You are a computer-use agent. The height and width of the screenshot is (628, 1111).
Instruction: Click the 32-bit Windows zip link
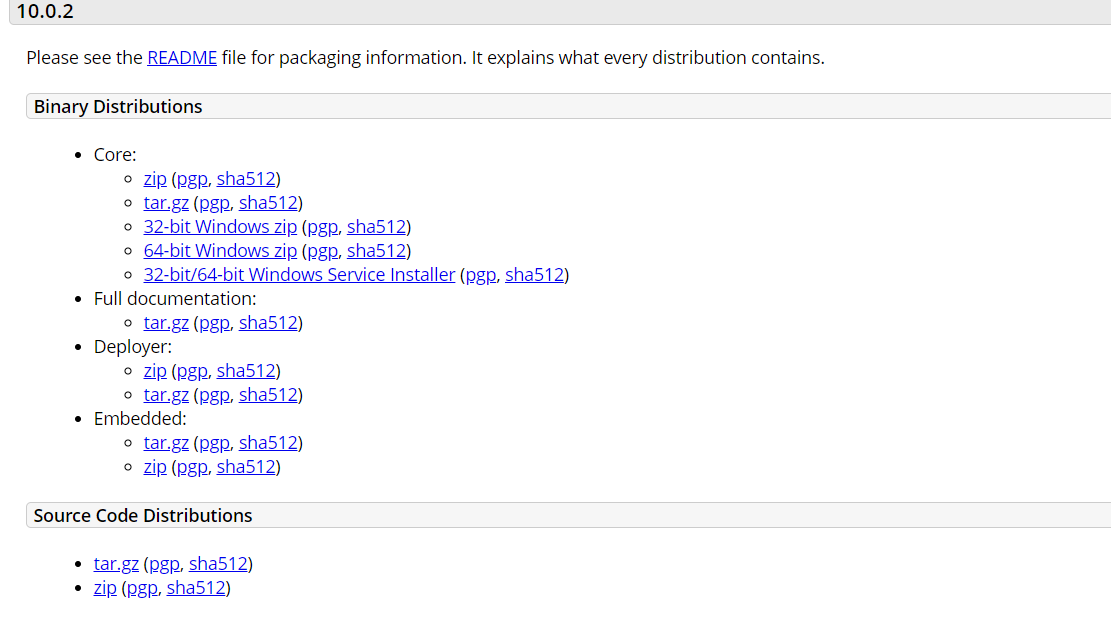(220, 227)
